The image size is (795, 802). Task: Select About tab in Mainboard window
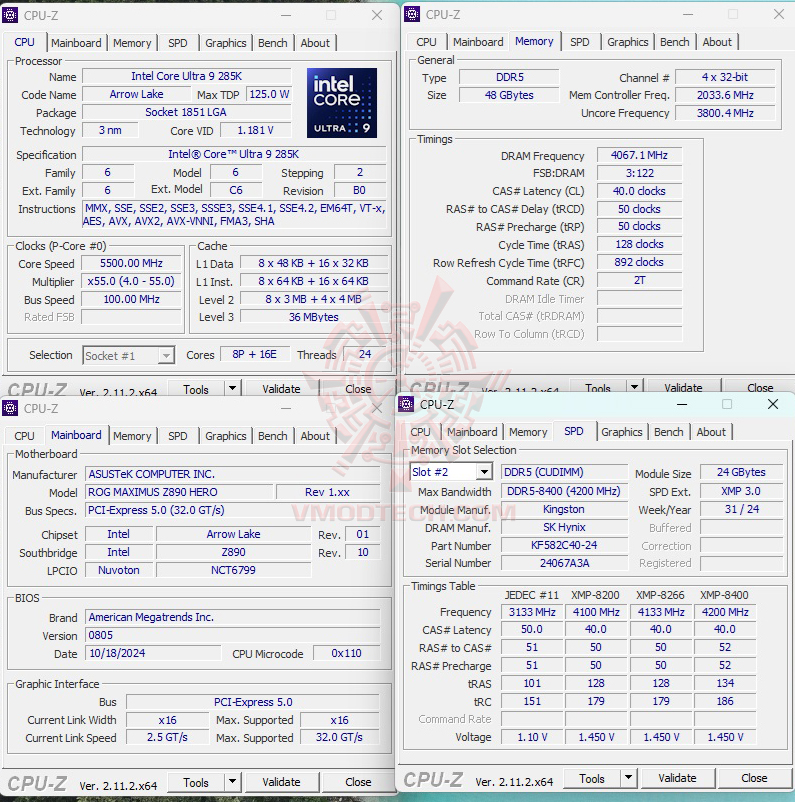[x=315, y=436]
